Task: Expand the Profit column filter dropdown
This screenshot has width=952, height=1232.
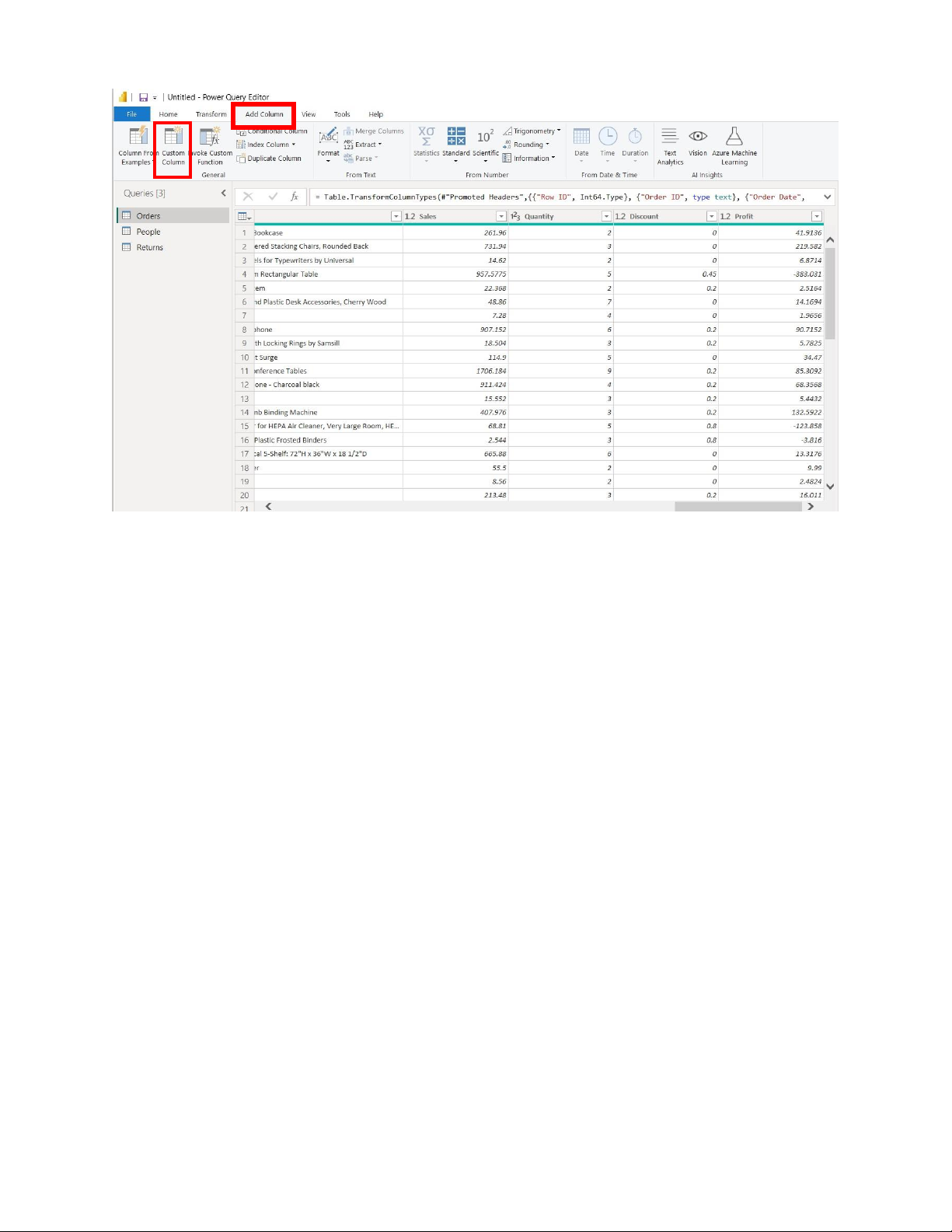Action: coord(817,217)
